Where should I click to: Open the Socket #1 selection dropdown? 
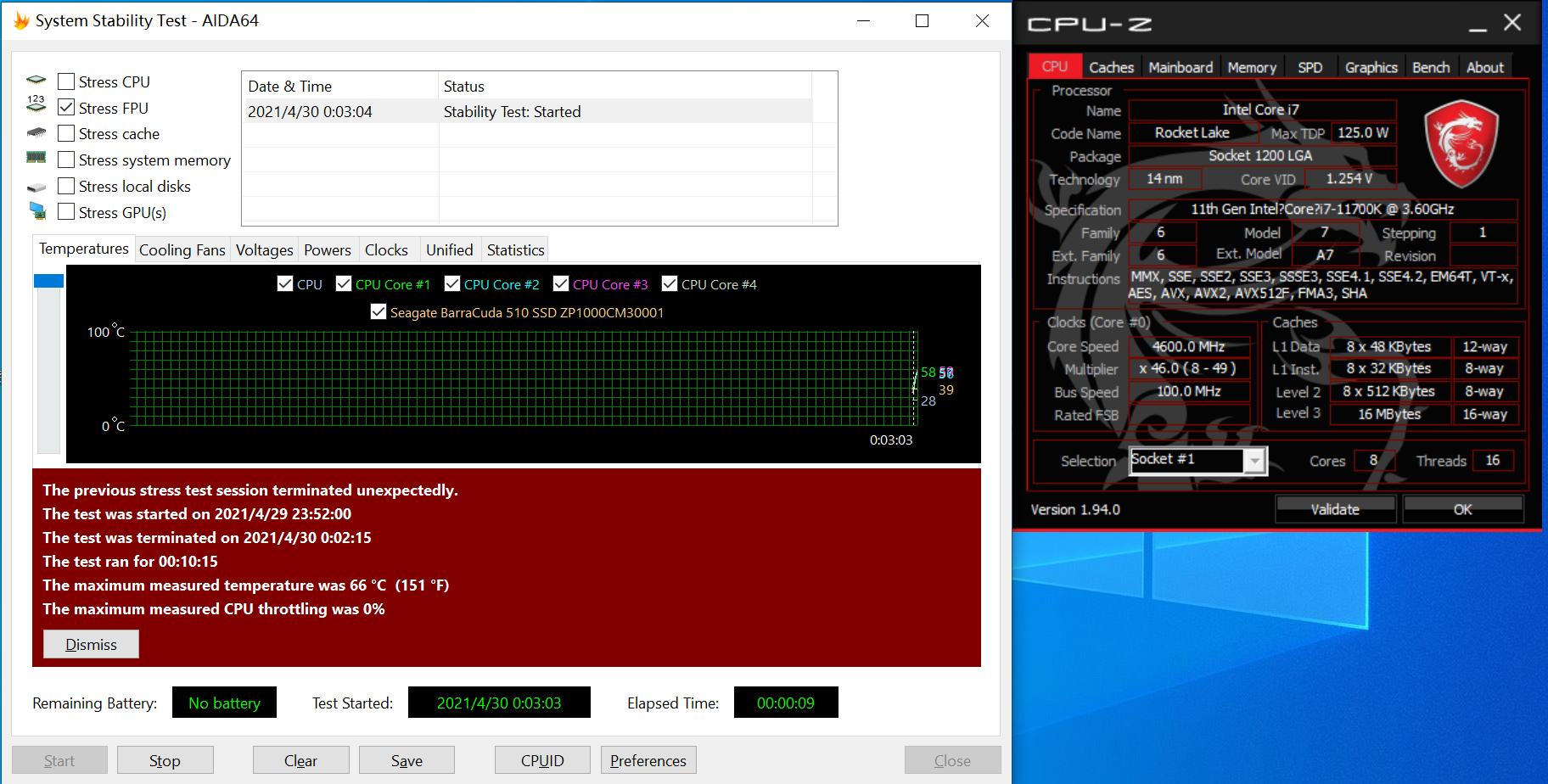[1254, 461]
